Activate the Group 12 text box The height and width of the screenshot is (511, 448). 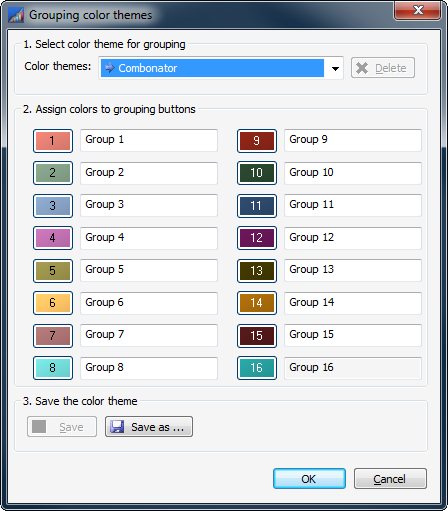pos(353,238)
